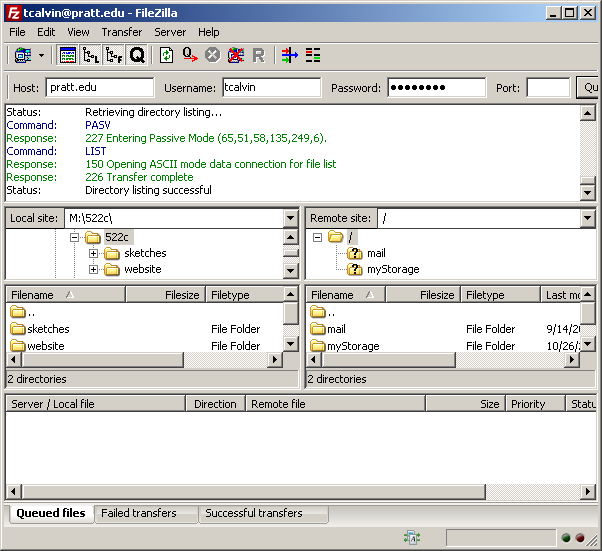Toggle transfer queue display icon
The image size is (602, 551).
(137, 56)
